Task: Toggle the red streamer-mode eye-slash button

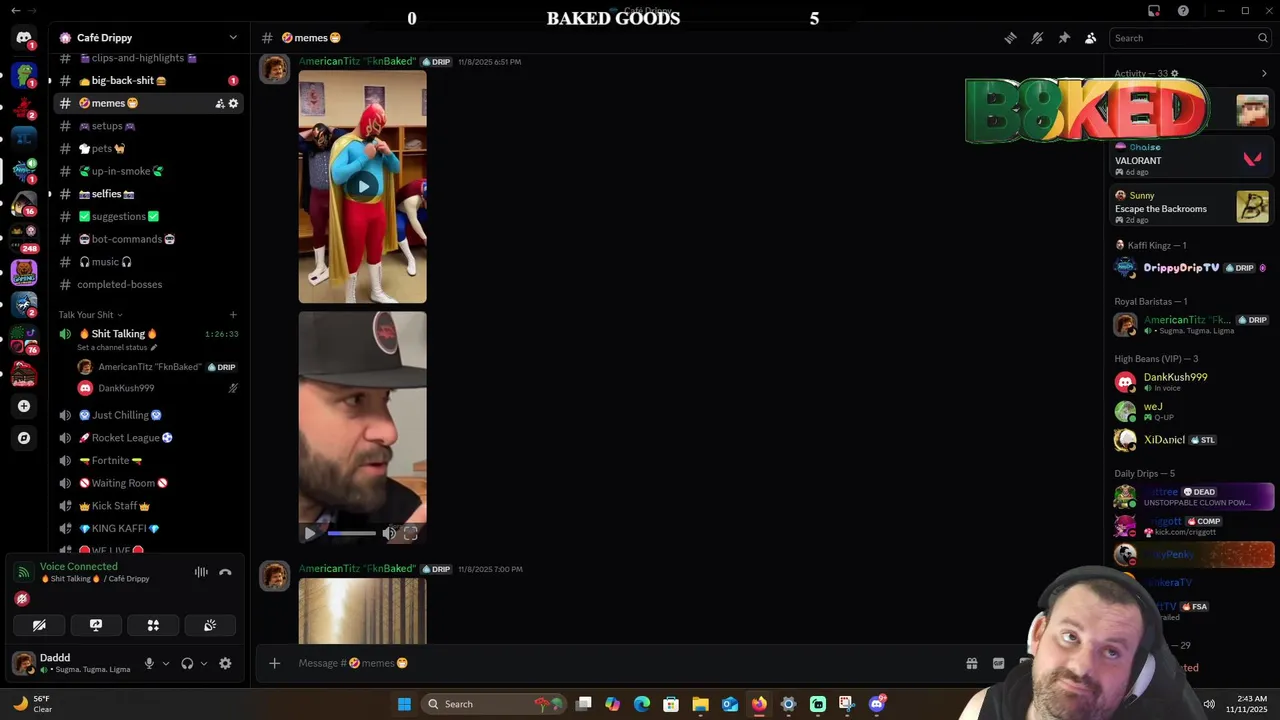Action: click(22, 599)
